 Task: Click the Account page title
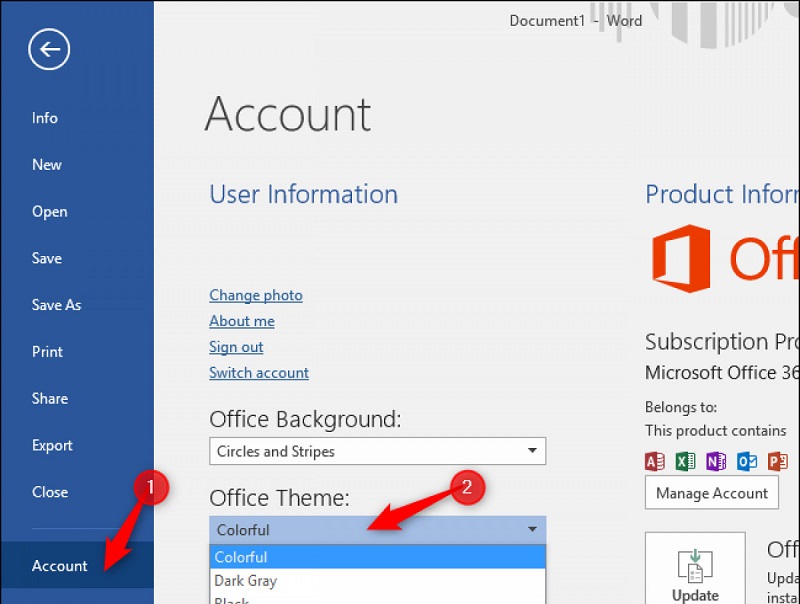click(288, 114)
